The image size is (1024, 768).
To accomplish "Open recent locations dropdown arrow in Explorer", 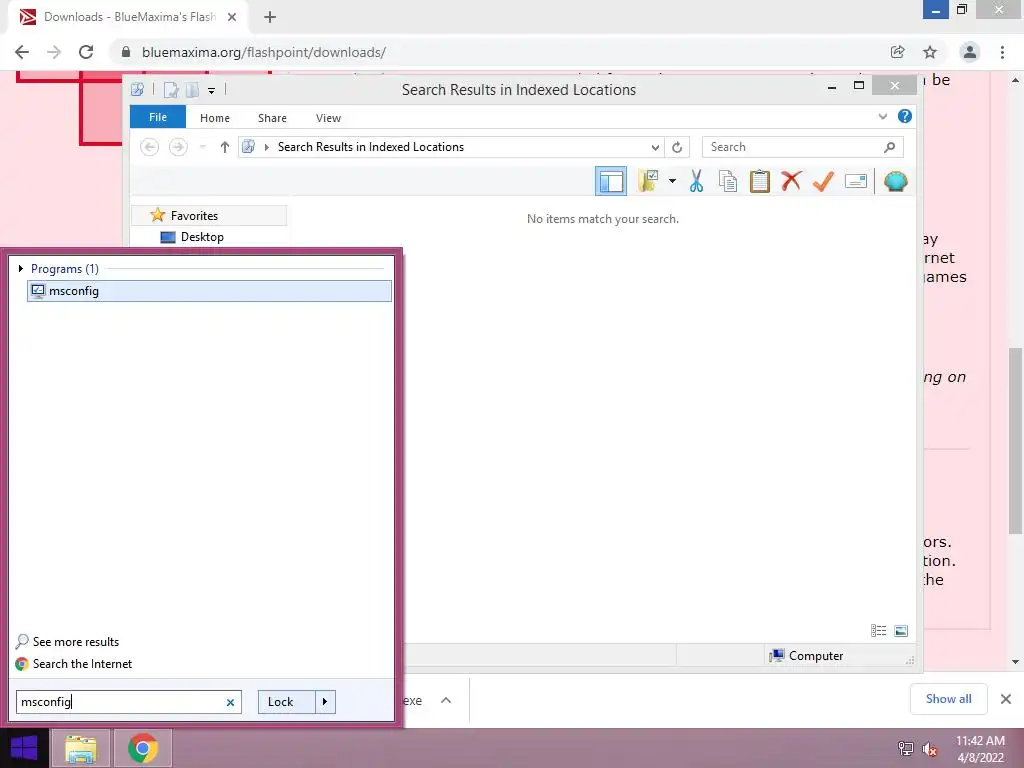I will (203, 147).
